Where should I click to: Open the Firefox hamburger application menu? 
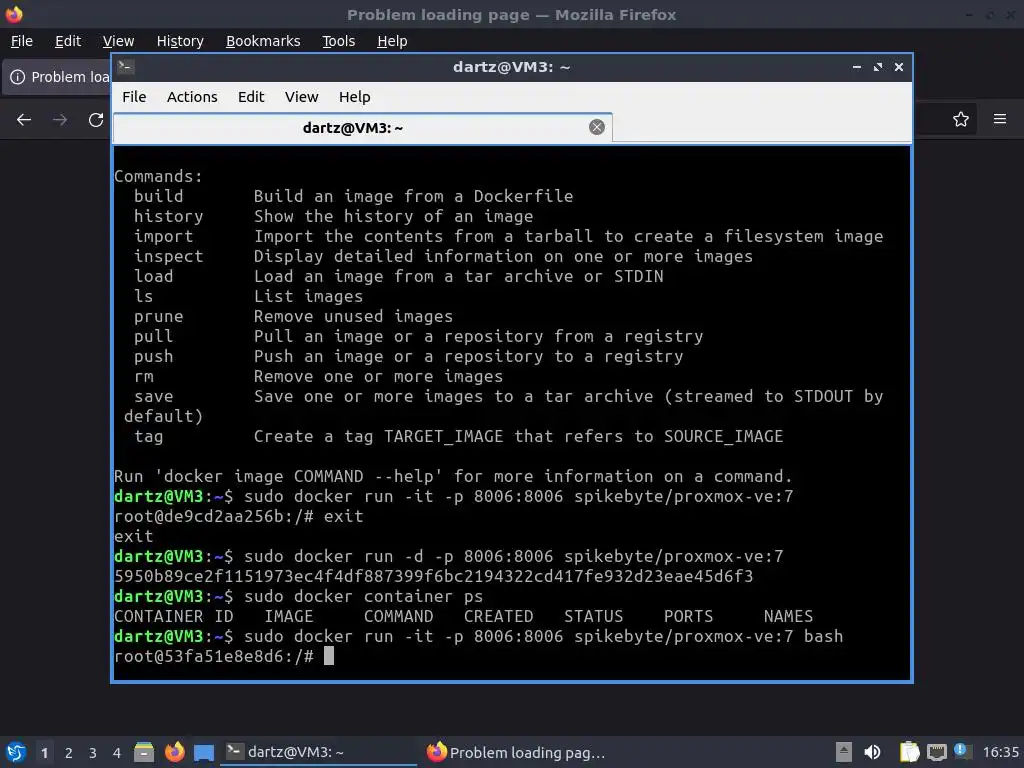(x=1000, y=119)
